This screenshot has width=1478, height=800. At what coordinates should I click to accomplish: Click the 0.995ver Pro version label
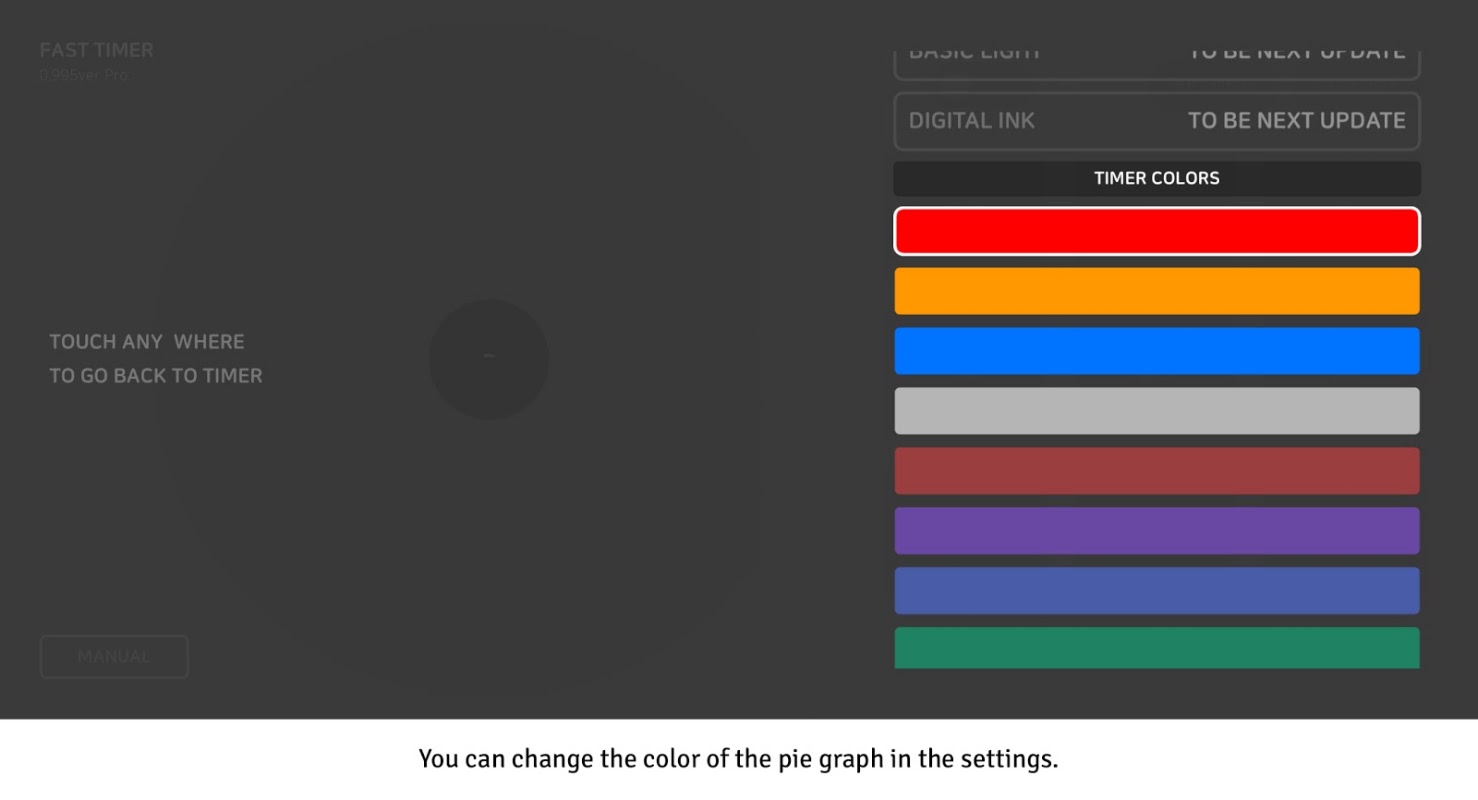(x=84, y=75)
